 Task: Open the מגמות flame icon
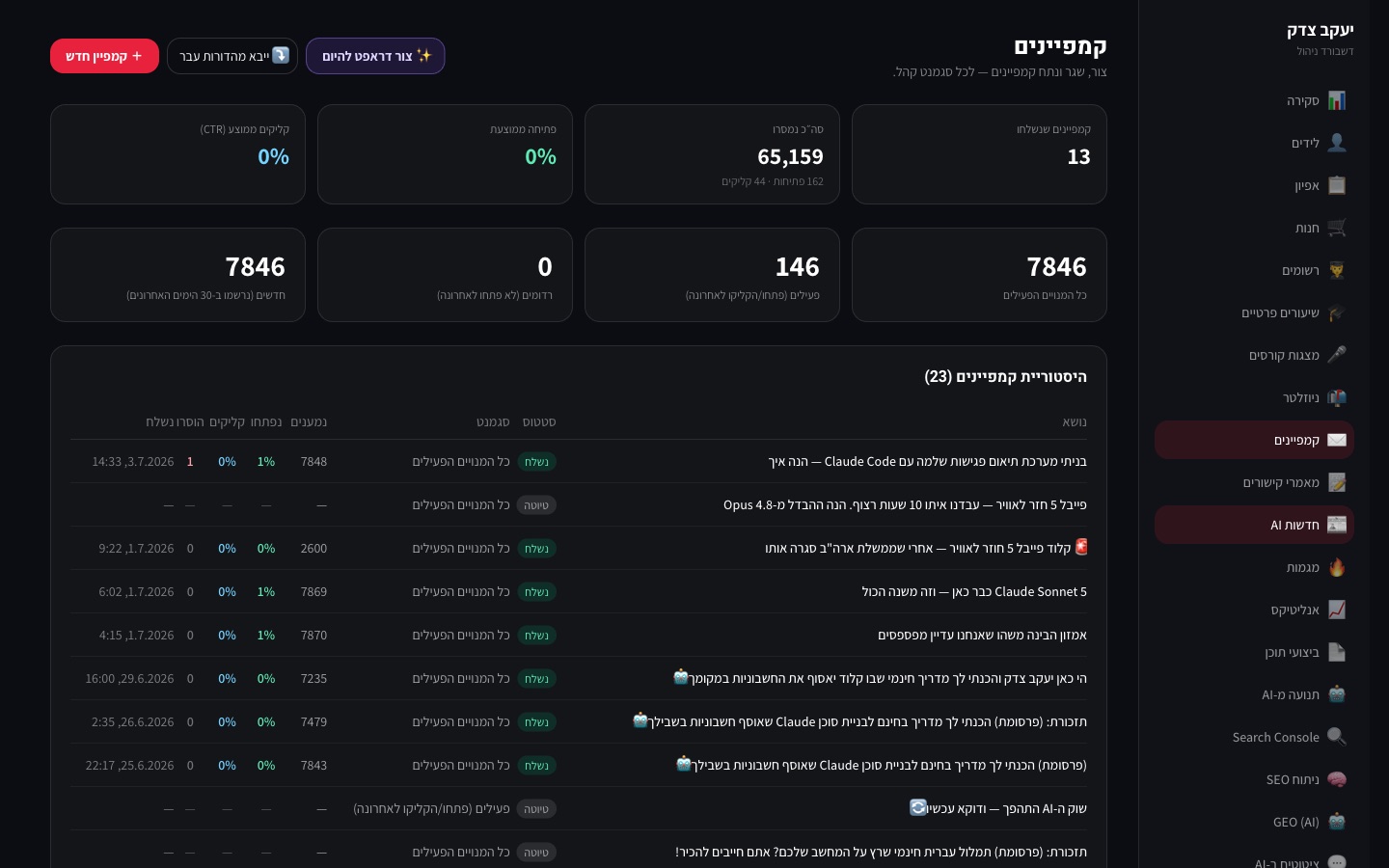pyautogui.click(x=1336, y=567)
